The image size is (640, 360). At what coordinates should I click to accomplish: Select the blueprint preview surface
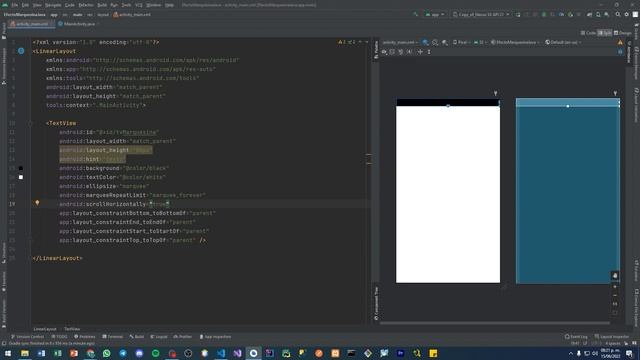click(x=568, y=191)
